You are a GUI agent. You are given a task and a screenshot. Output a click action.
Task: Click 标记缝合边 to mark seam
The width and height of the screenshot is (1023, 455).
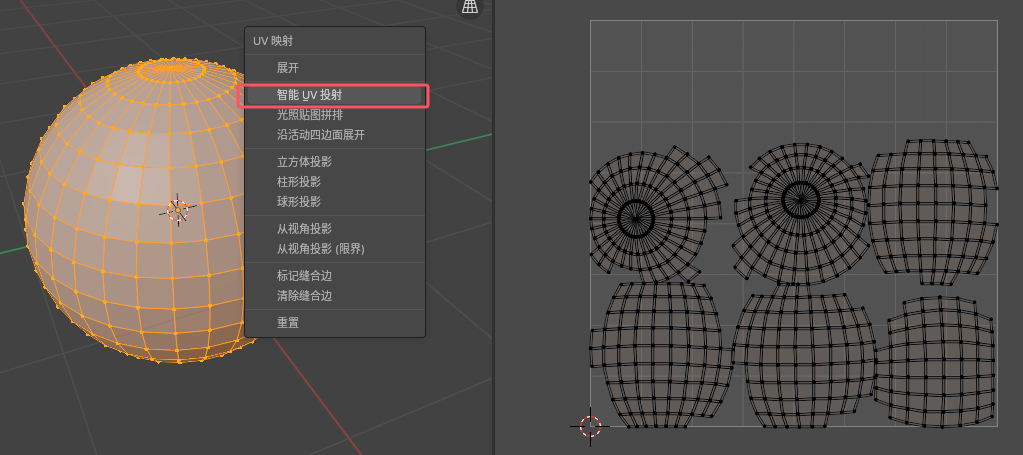coord(304,276)
